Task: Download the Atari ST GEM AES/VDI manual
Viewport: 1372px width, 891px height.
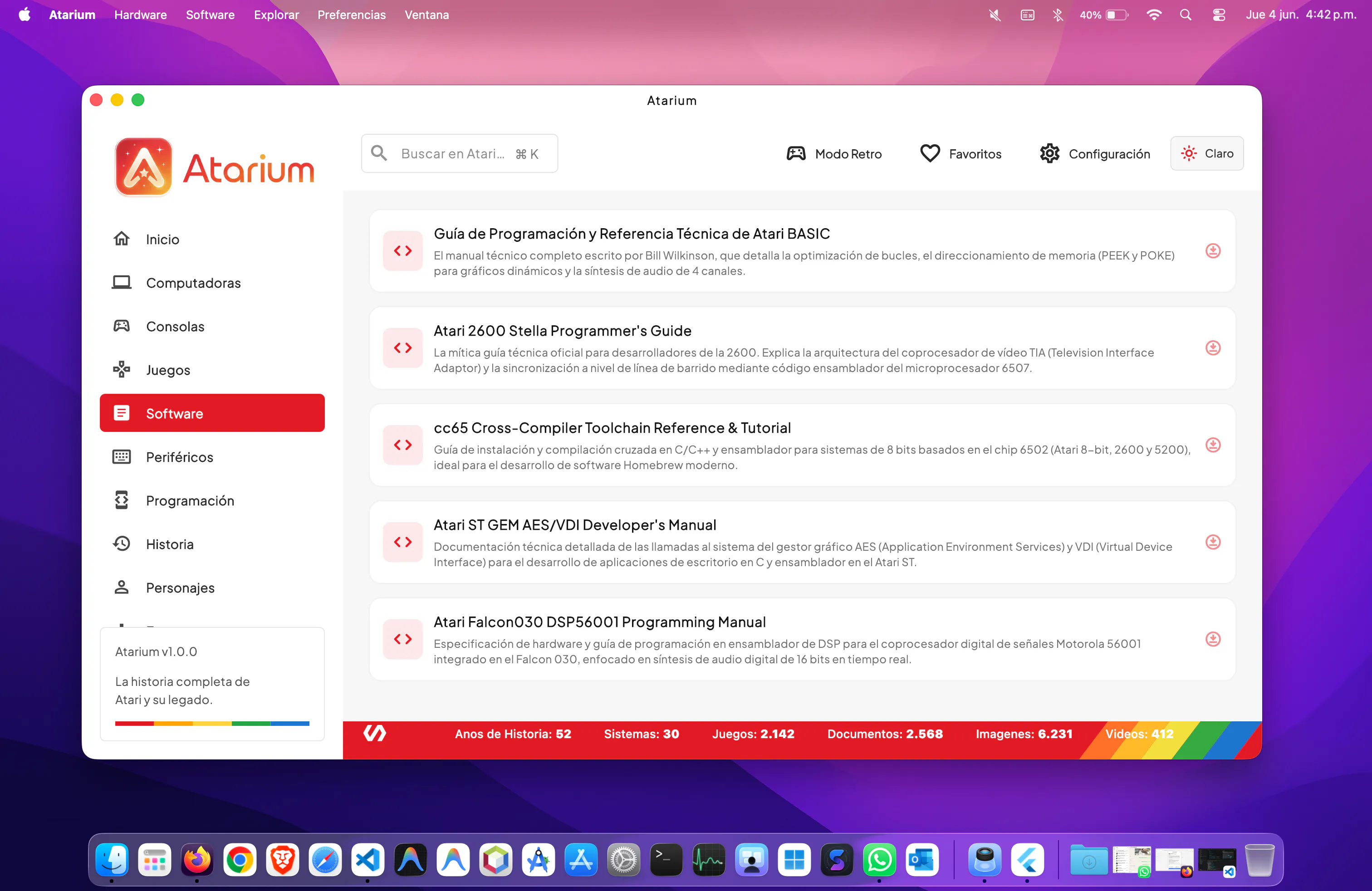Action: point(1213,542)
